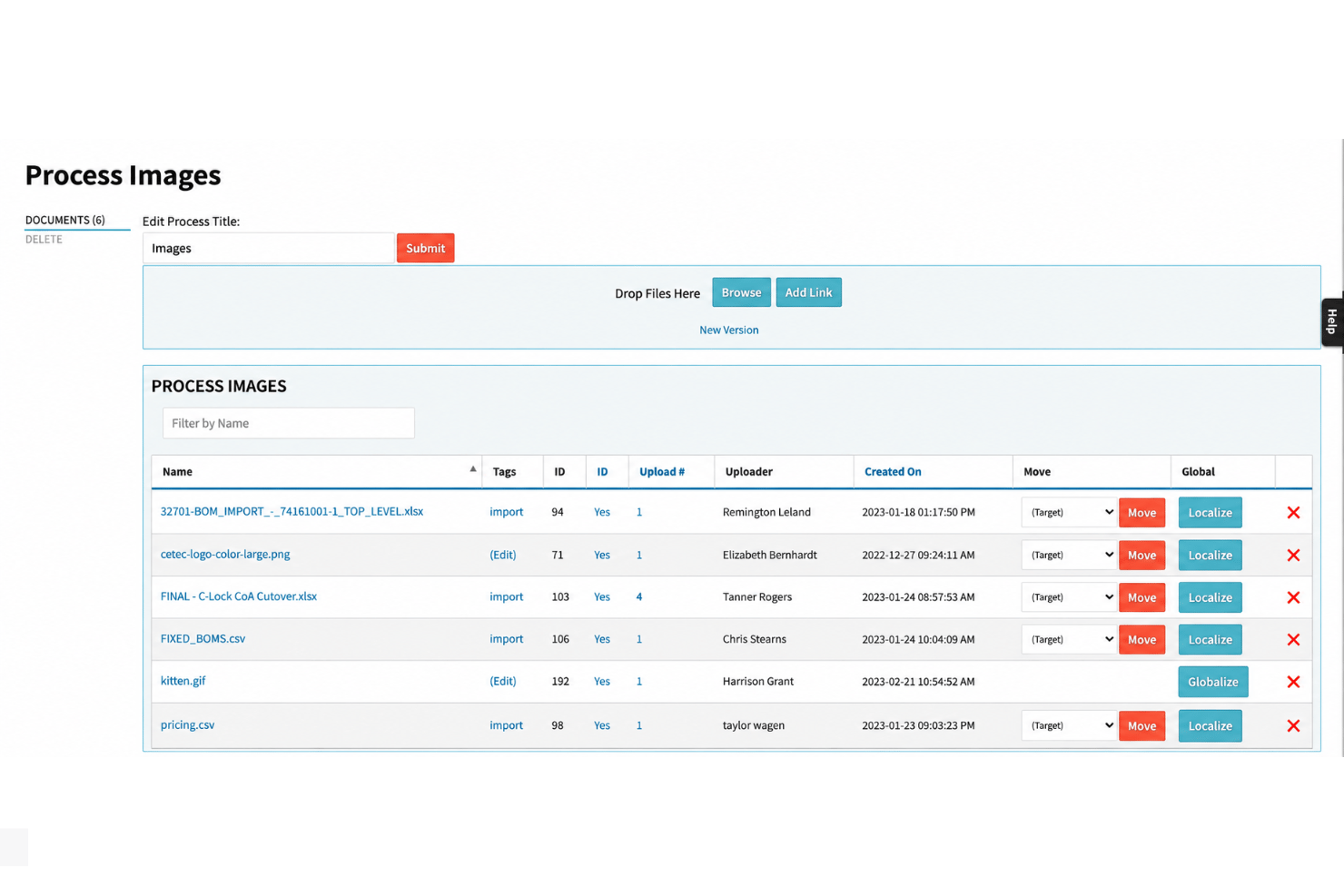Screen dimensions: 1344x896
Task: Open kitten.gif file link
Action: pyautogui.click(x=183, y=681)
